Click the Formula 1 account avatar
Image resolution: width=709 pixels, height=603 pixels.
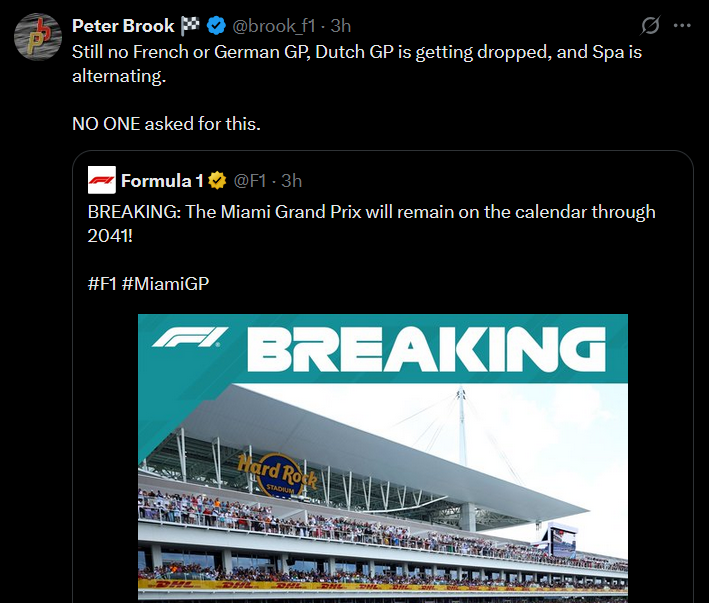[101, 181]
